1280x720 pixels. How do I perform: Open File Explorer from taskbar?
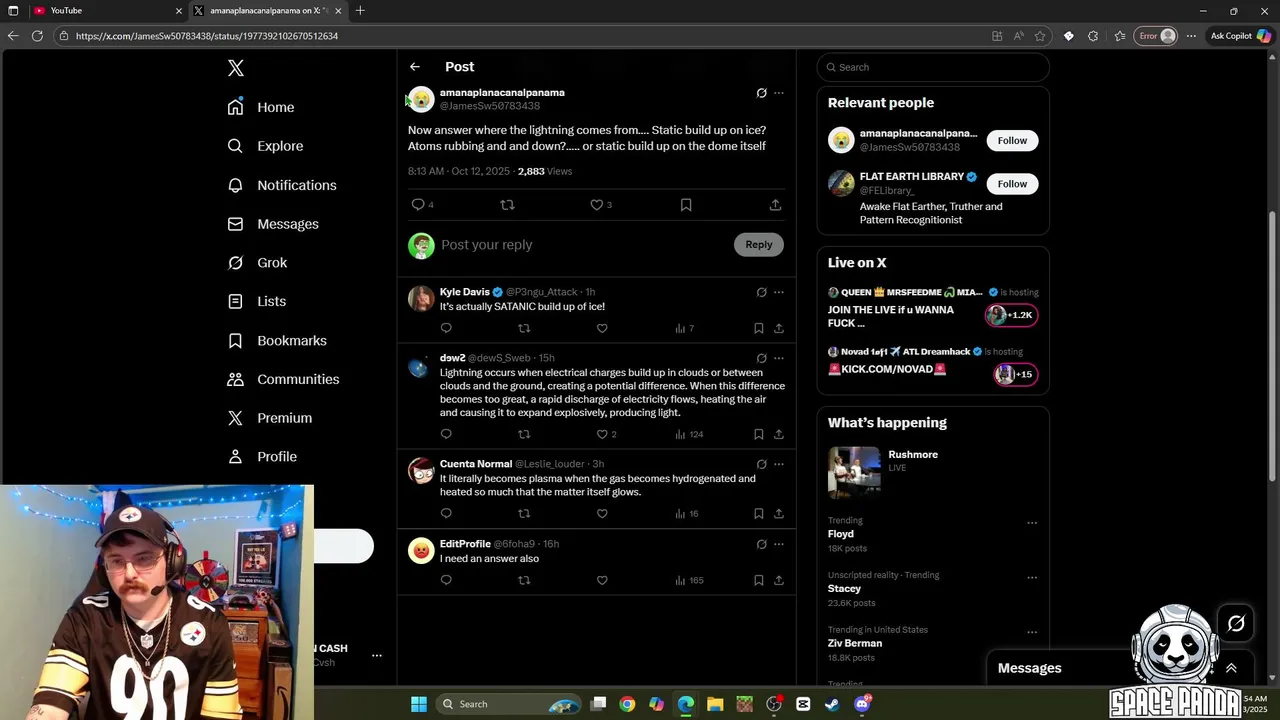(x=715, y=704)
